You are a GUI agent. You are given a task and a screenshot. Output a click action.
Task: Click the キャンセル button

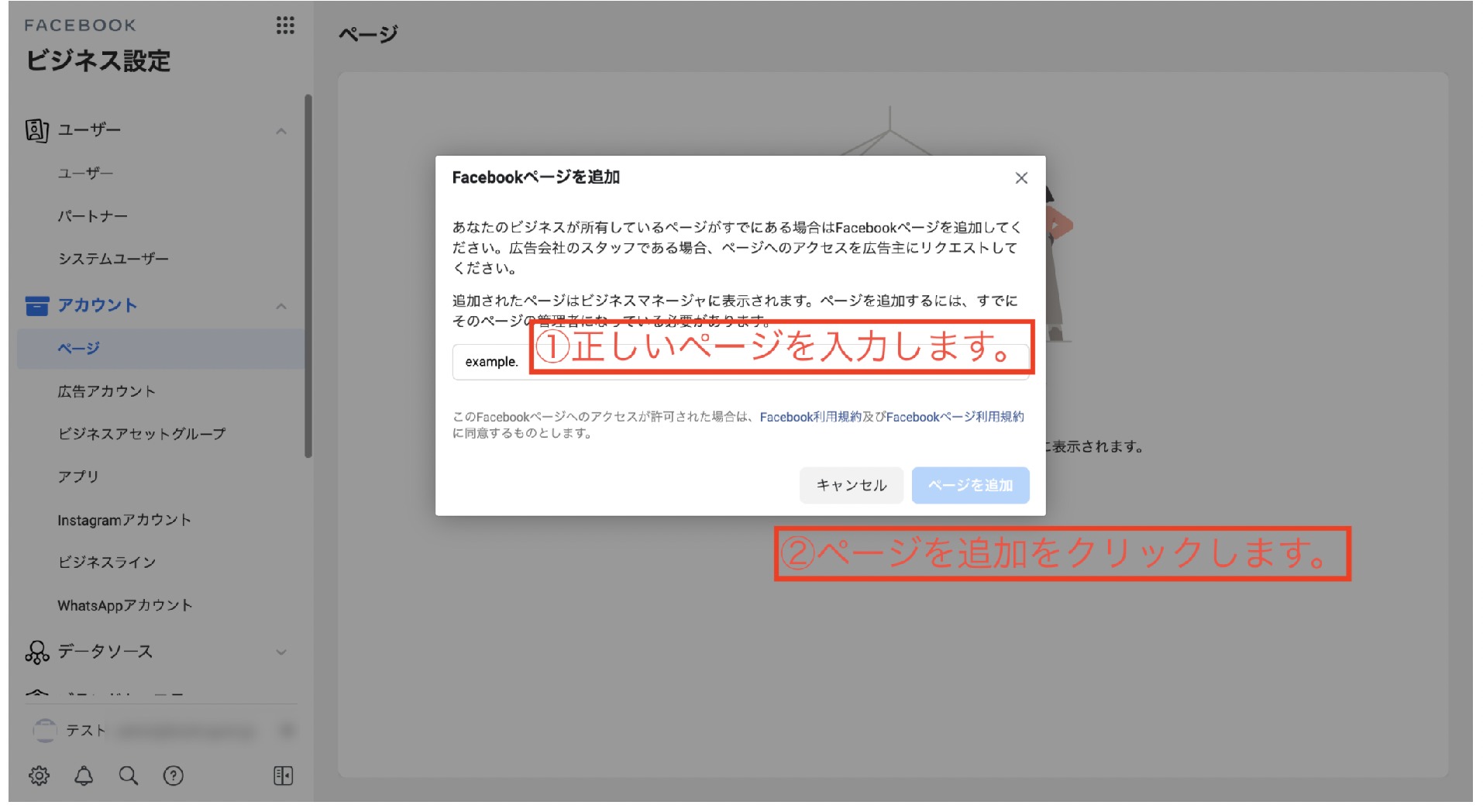pos(851,486)
